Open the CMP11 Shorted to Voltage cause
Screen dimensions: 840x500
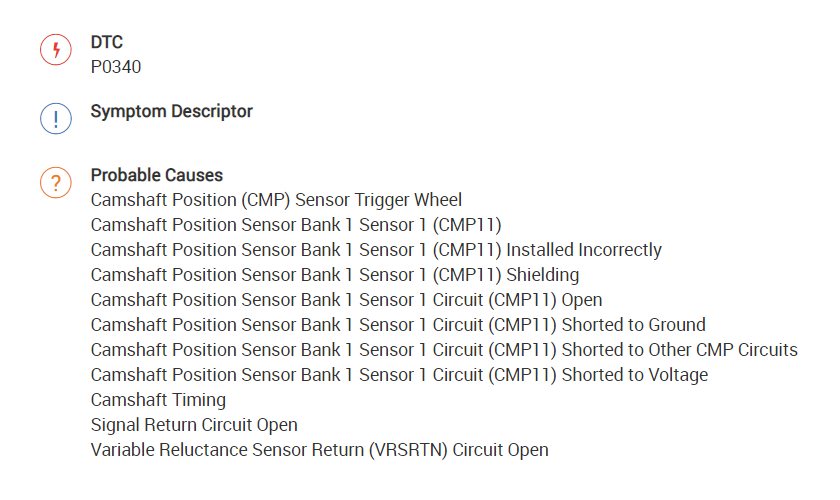[x=398, y=375]
